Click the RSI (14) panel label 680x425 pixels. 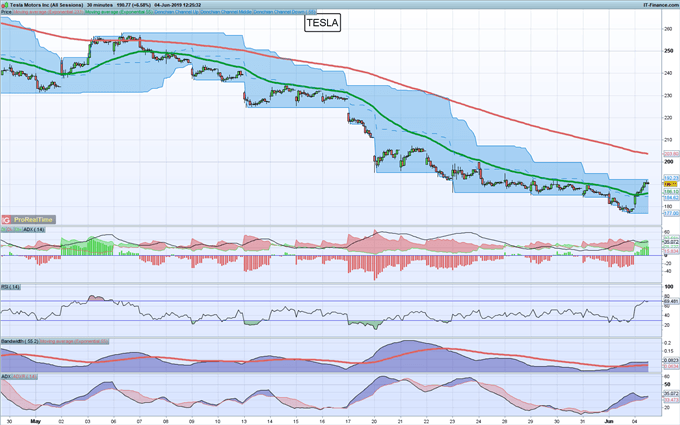[x=10, y=287]
